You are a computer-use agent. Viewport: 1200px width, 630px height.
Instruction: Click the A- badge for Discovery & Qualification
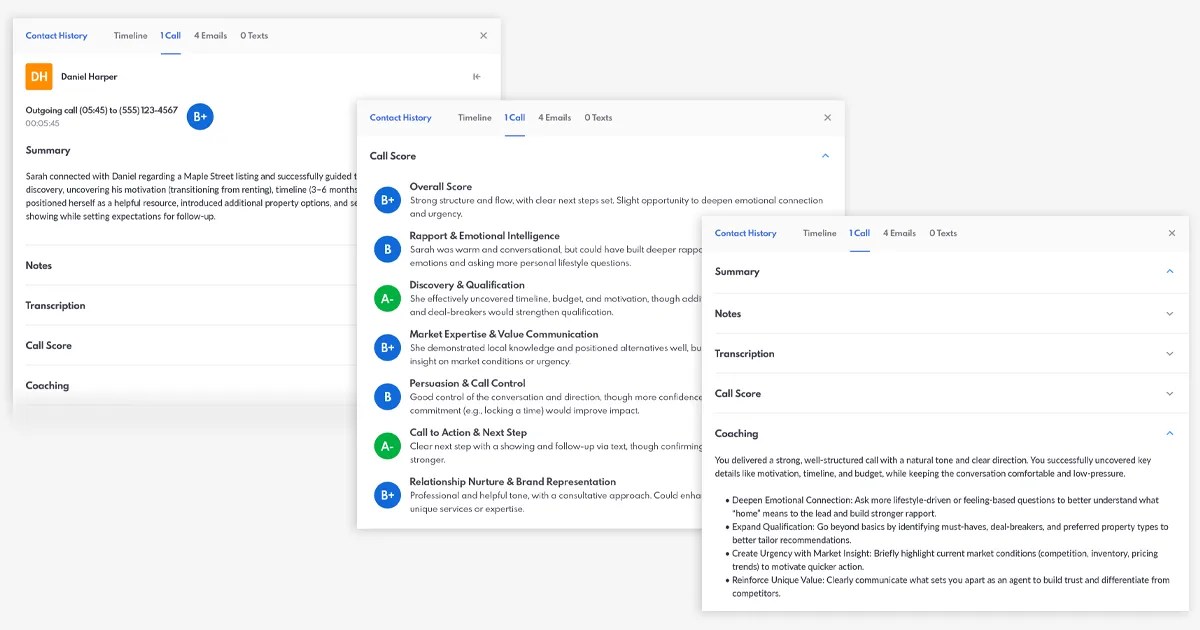[387, 298]
